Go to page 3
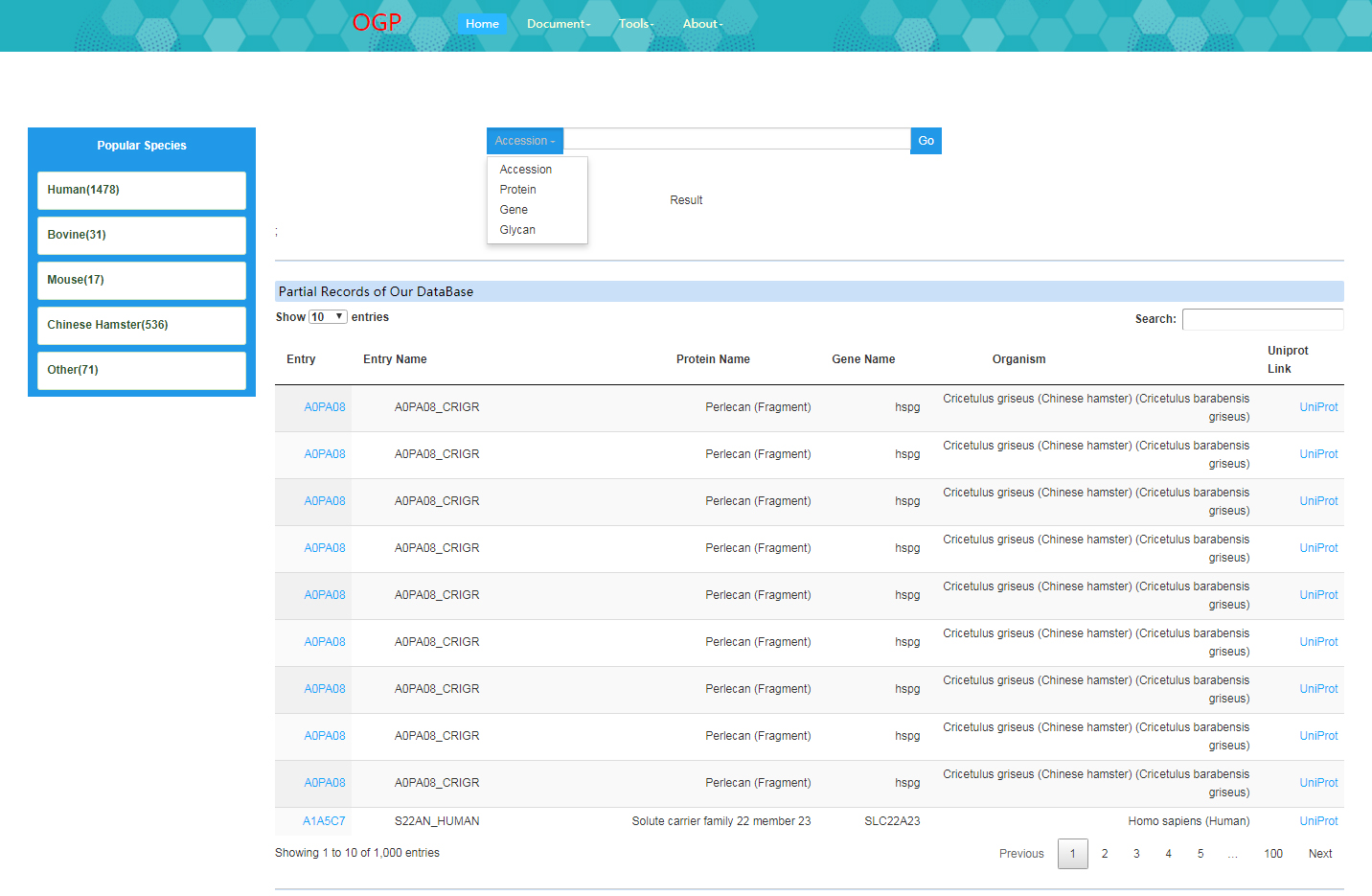 [x=1136, y=854]
